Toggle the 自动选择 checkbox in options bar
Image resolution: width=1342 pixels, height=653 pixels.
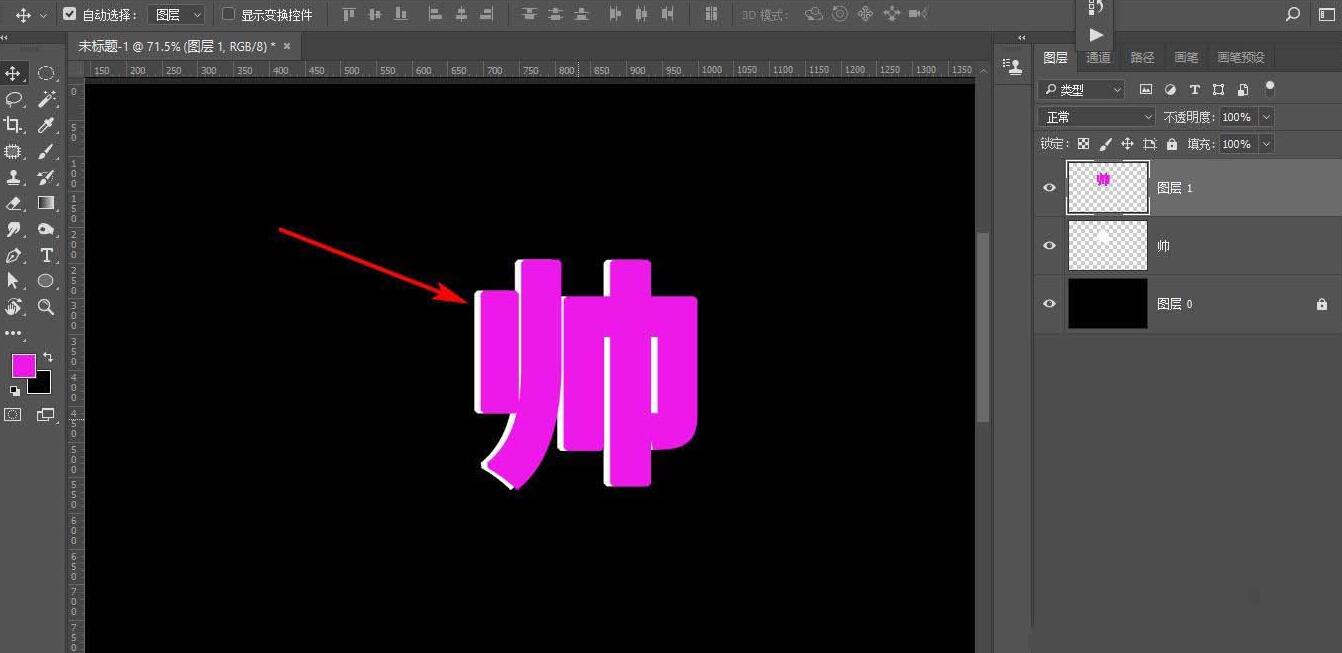coord(69,14)
